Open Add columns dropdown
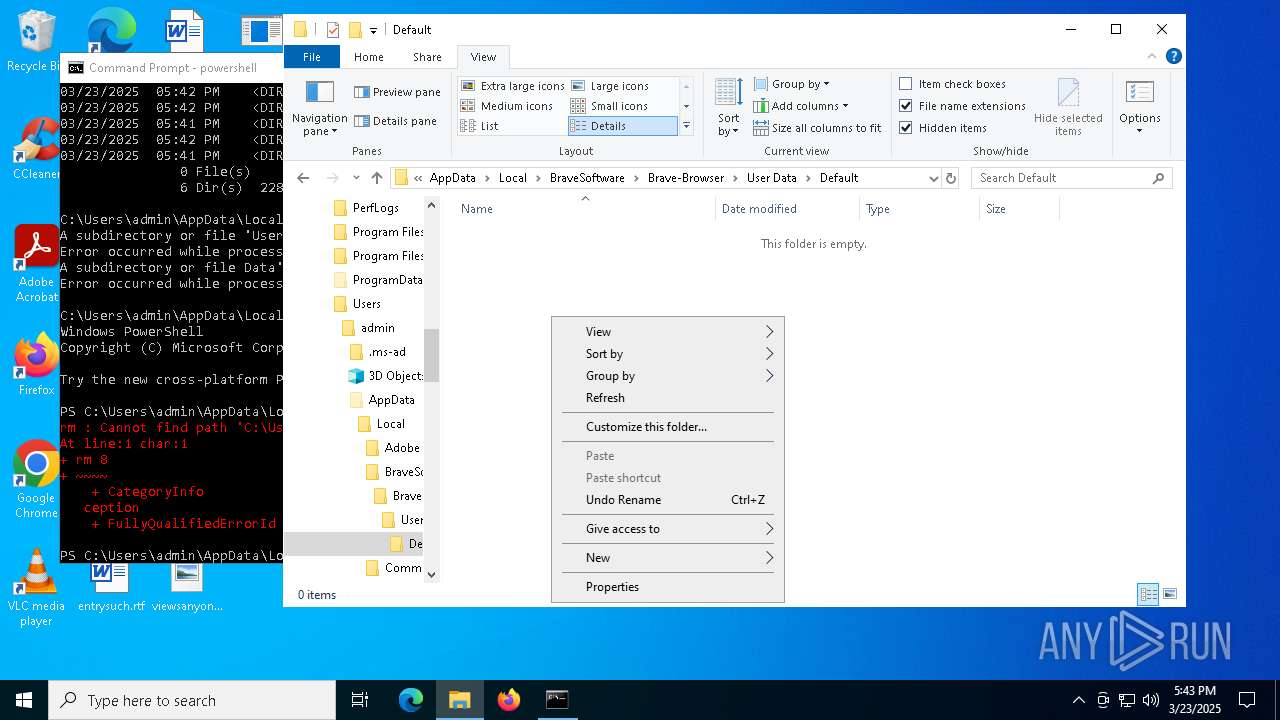 (x=800, y=106)
